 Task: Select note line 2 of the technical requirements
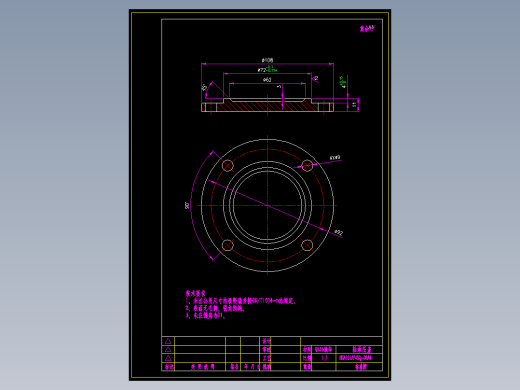pyautogui.click(x=215, y=308)
